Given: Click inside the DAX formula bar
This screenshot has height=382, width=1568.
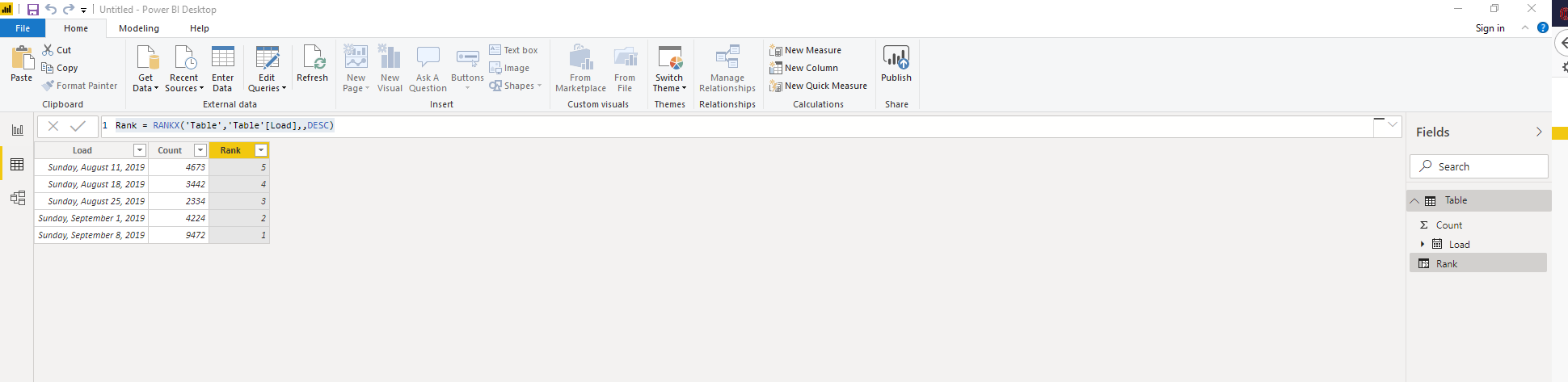Looking at the screenshot, I should (x=736, y=126).
